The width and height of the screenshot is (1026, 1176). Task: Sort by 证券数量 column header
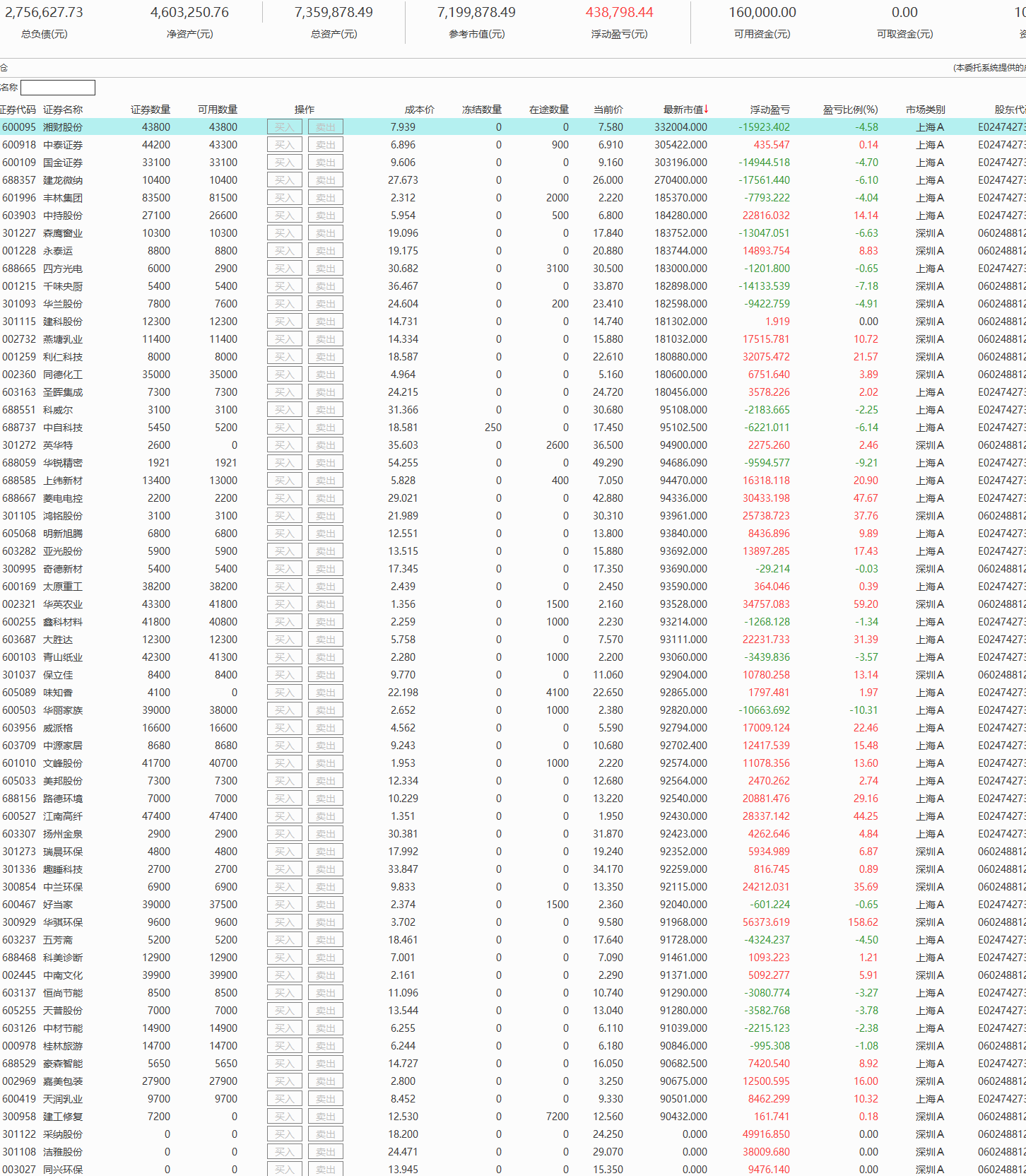pyautogui.click(x=151, y=110)
